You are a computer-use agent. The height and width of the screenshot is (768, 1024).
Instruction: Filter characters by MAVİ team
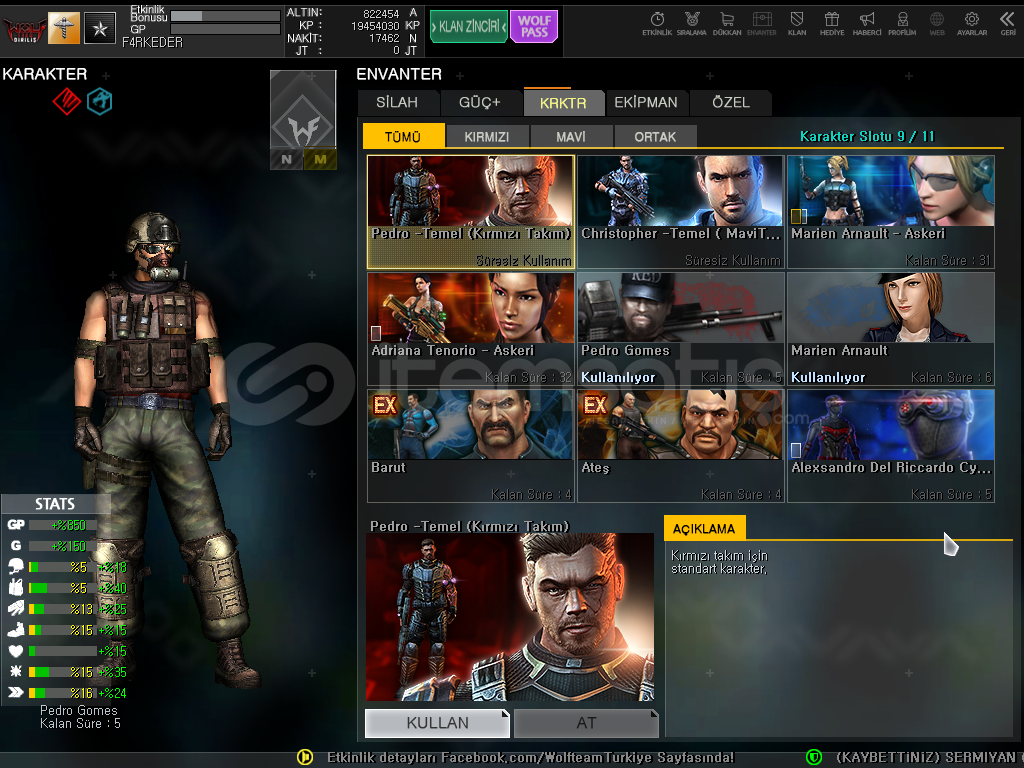[x=571, y=136]
